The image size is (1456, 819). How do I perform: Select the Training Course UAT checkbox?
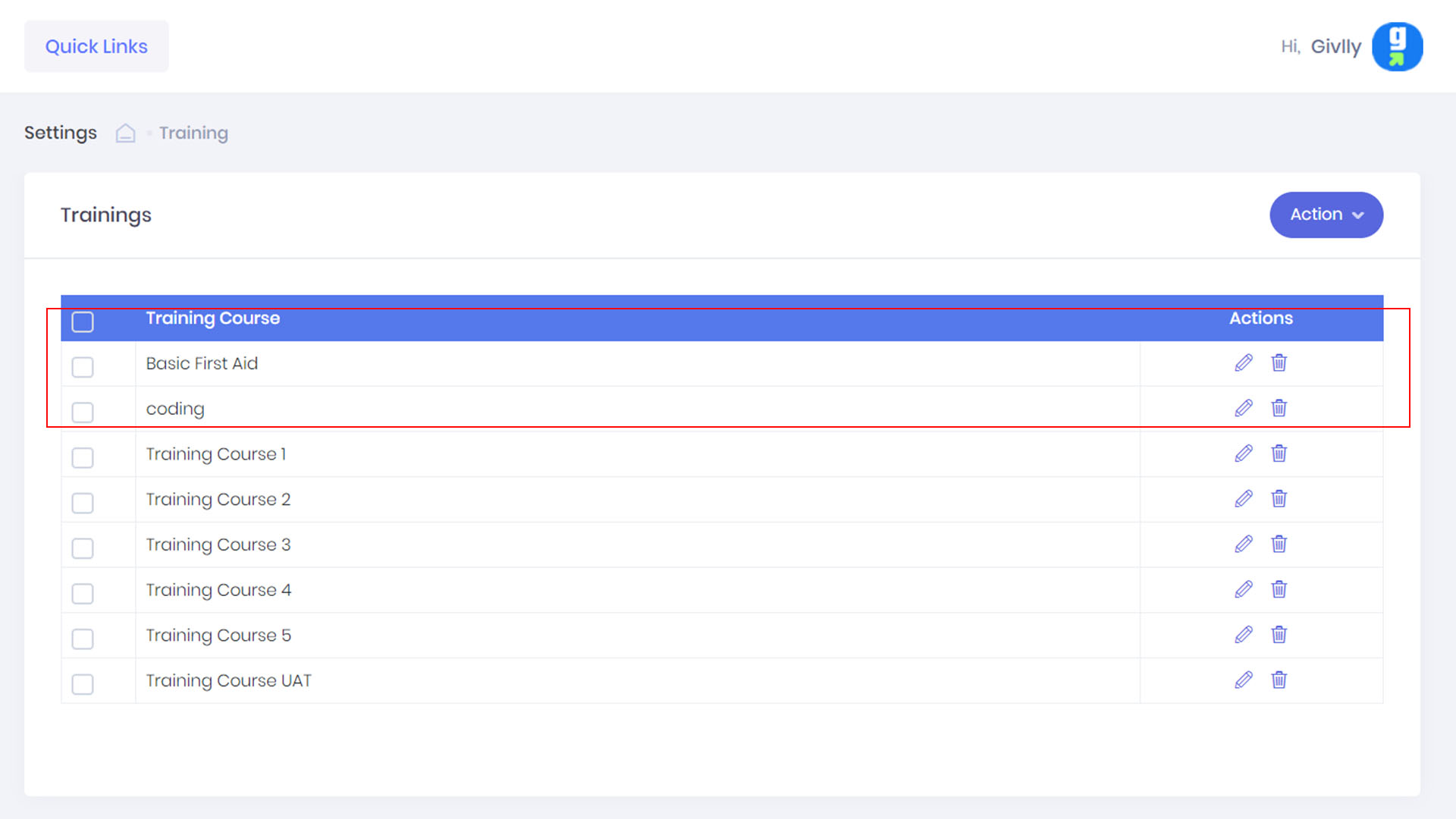(x=83, y=685)
